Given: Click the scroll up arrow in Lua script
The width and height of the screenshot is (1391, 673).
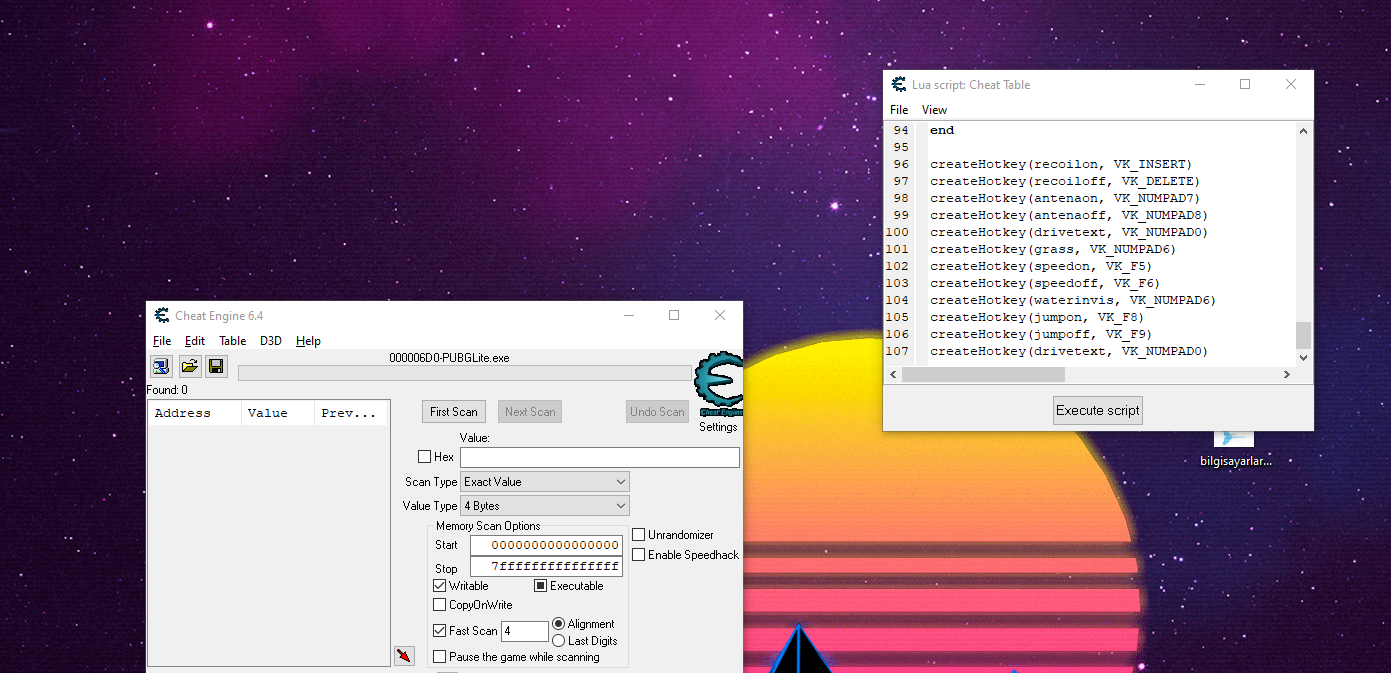Looking at the screenshot, I should pos(1303,131).
